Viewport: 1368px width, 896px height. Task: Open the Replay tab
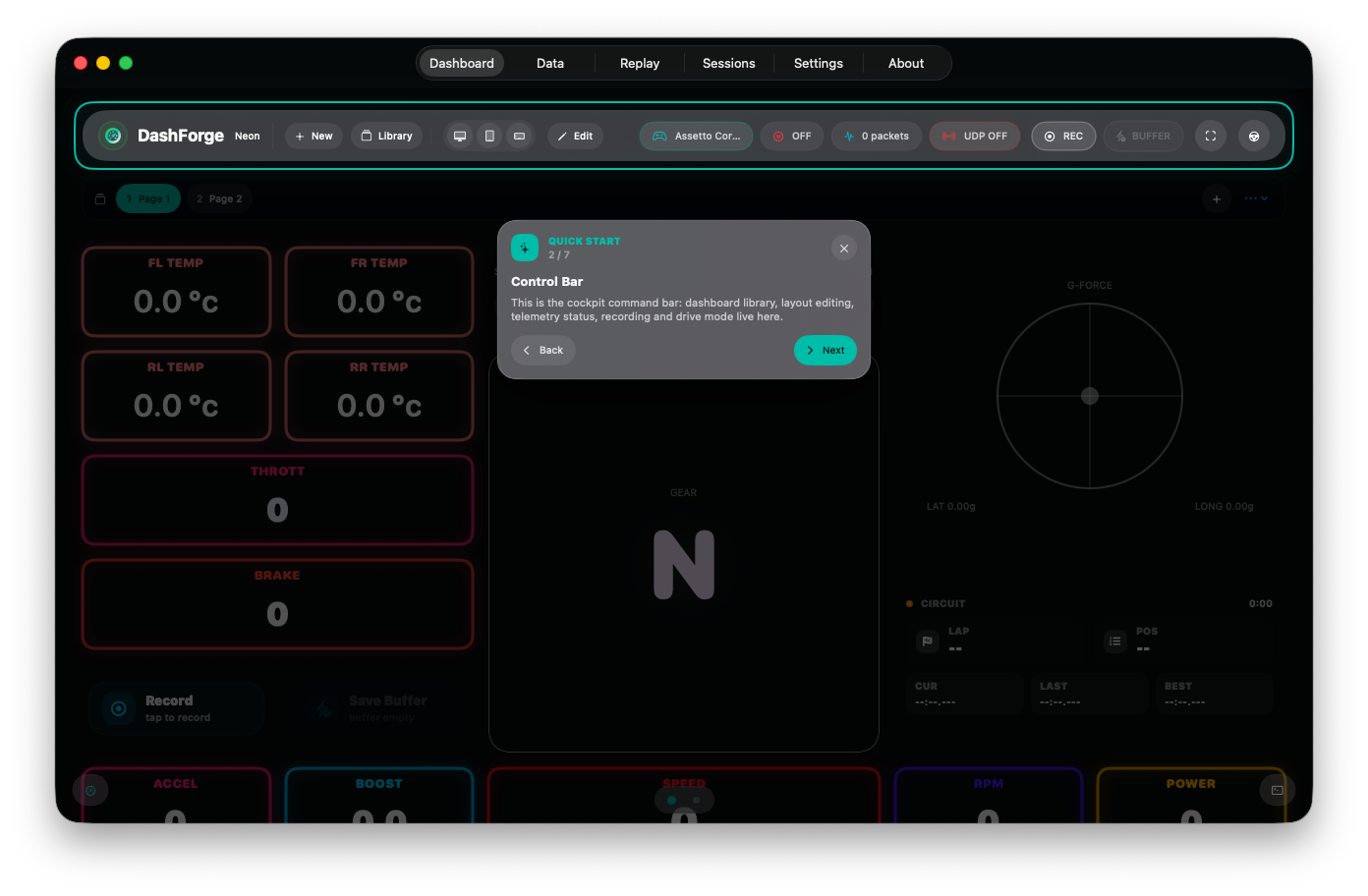click(x=640, y=63)
